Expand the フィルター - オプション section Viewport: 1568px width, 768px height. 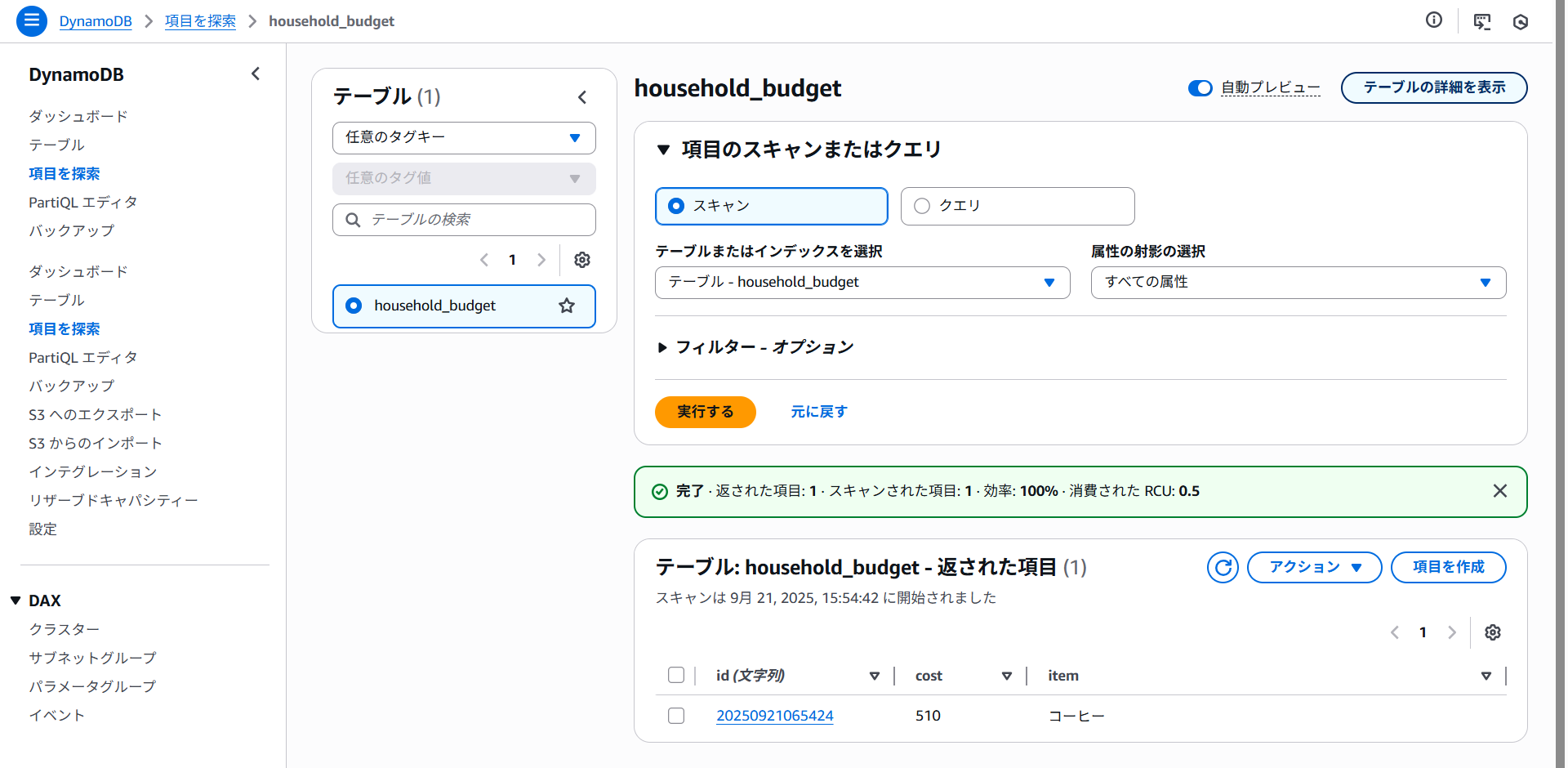(x=662, y=347)
